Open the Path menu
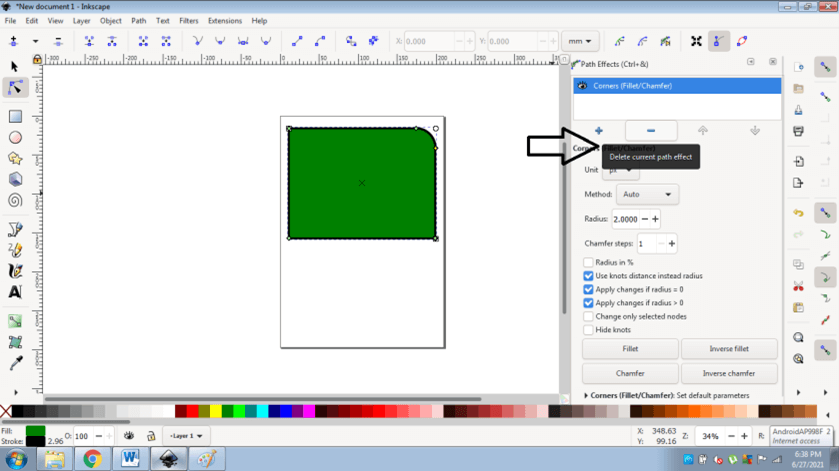Viewport: 839px width, 471px height. click(138, 20)
